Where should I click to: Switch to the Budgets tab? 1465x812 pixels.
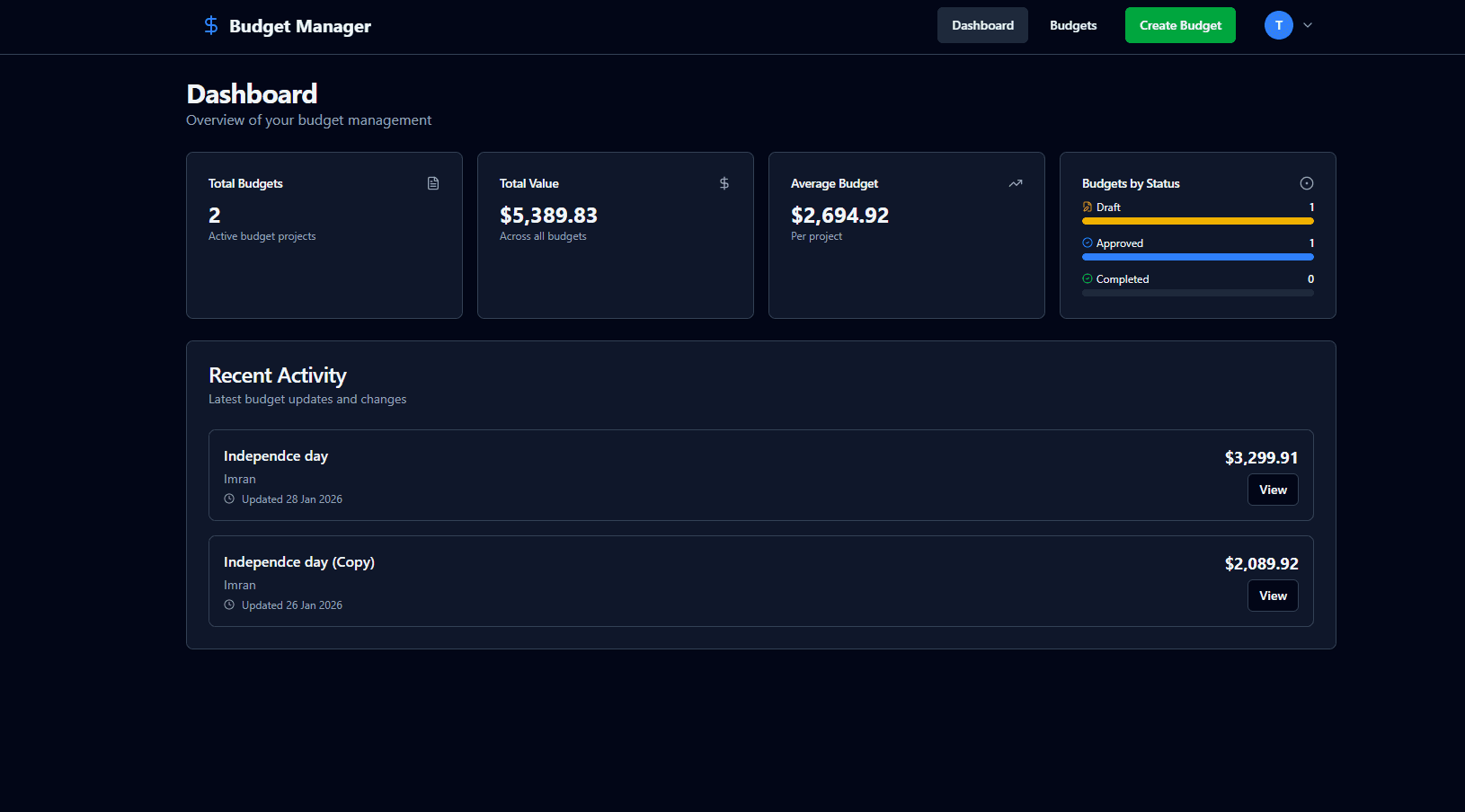click(x=1072, y=25)
